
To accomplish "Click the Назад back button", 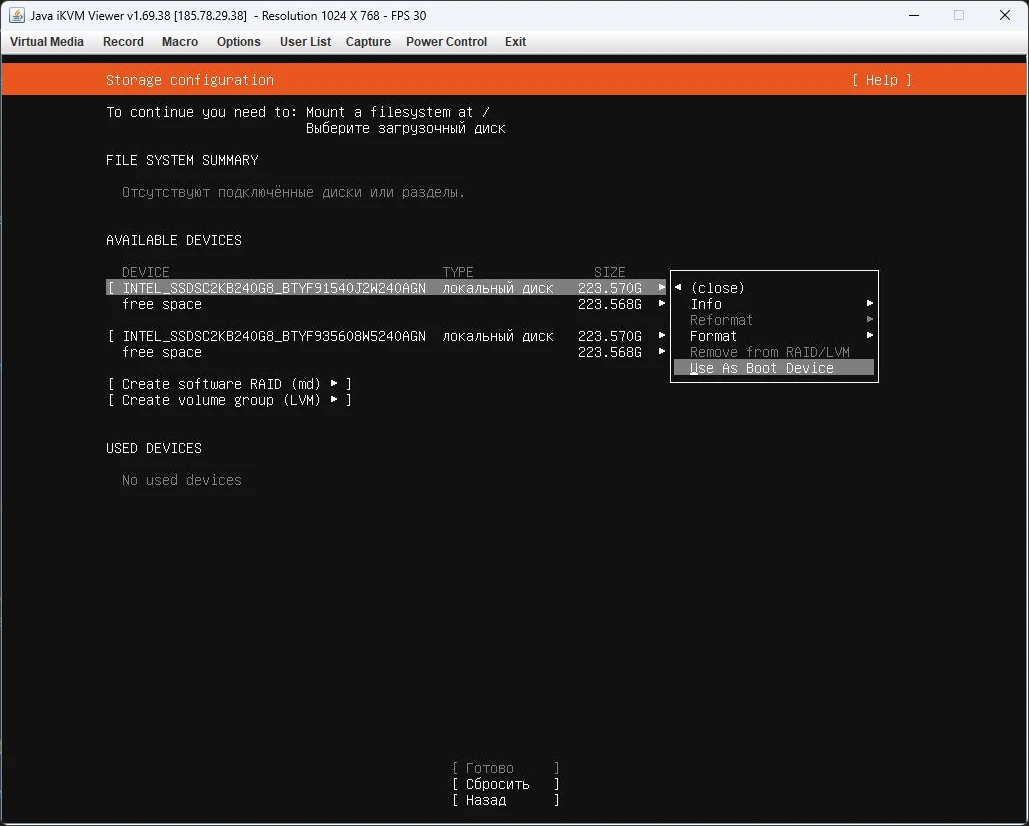I will point(505,800).
